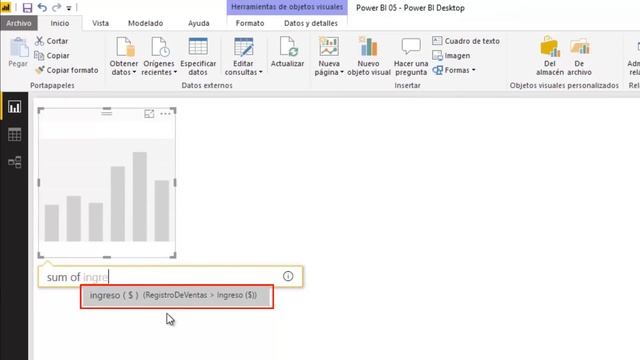This screenshot has height=360, width=640.
Task: Insert a Cuadro de texto
Action: [466, 41]
